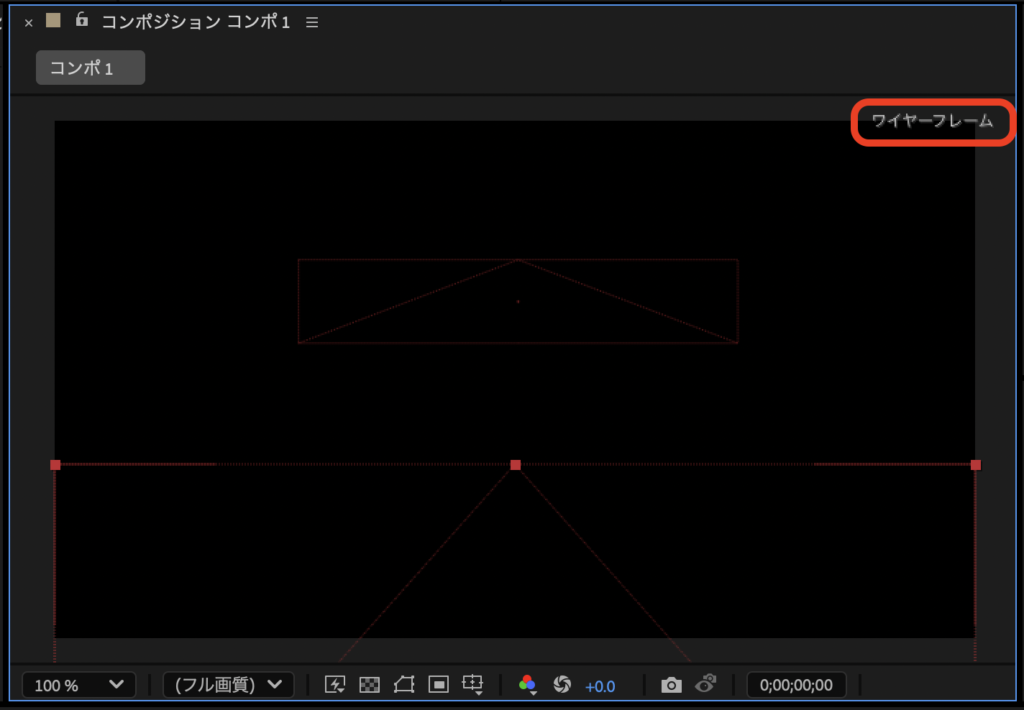Click the 0;00;00;00 timecode display
1024x710 pixels.
pyautogui.click(x=796, y=685)
